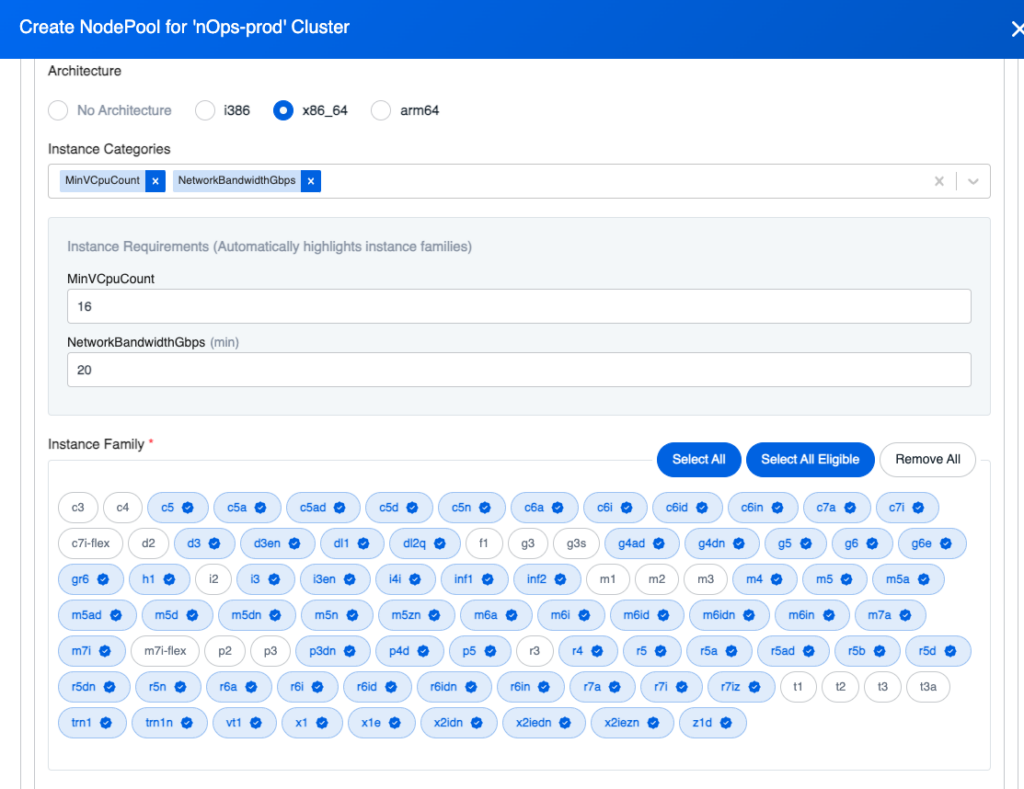Remove the NetworkBandwidthGbps category tag
Screen dimensions: 1024x789
tap(311, 181)
